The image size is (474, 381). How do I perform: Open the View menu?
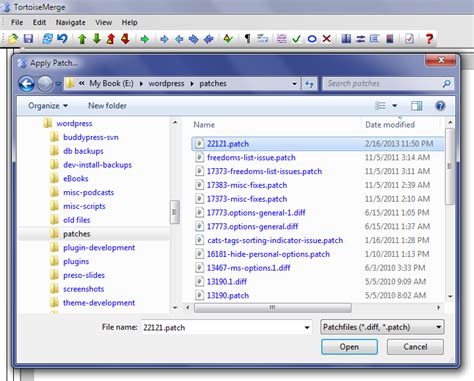click(x=103, y=22)
